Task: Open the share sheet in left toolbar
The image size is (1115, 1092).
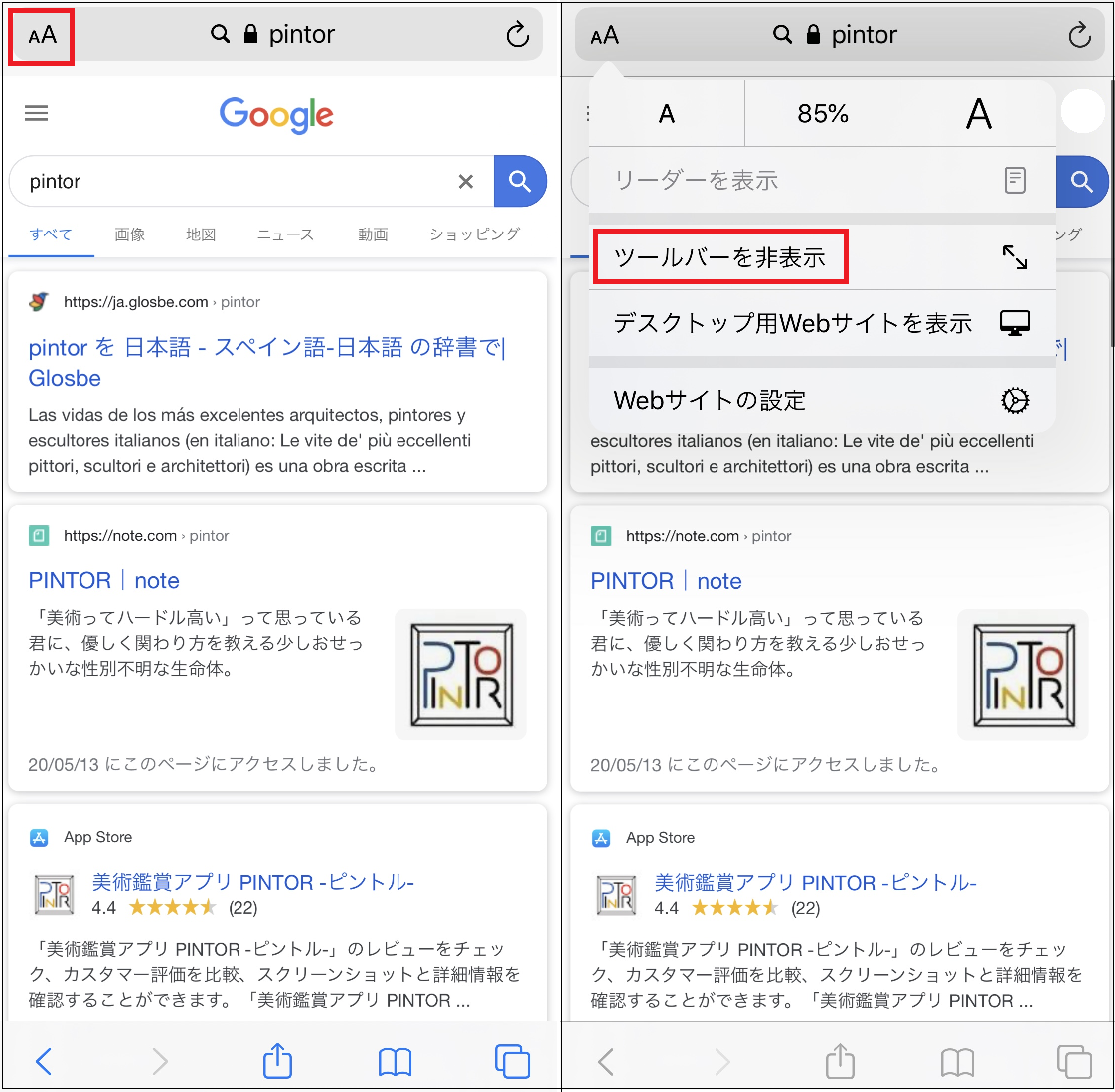Action: (x=277, y=1061)
